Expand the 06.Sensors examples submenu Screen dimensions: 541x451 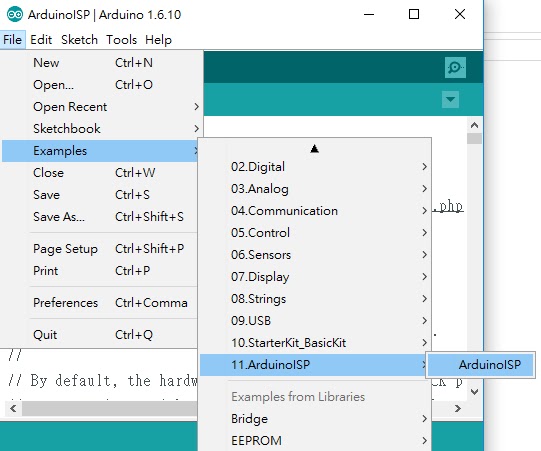315,255
